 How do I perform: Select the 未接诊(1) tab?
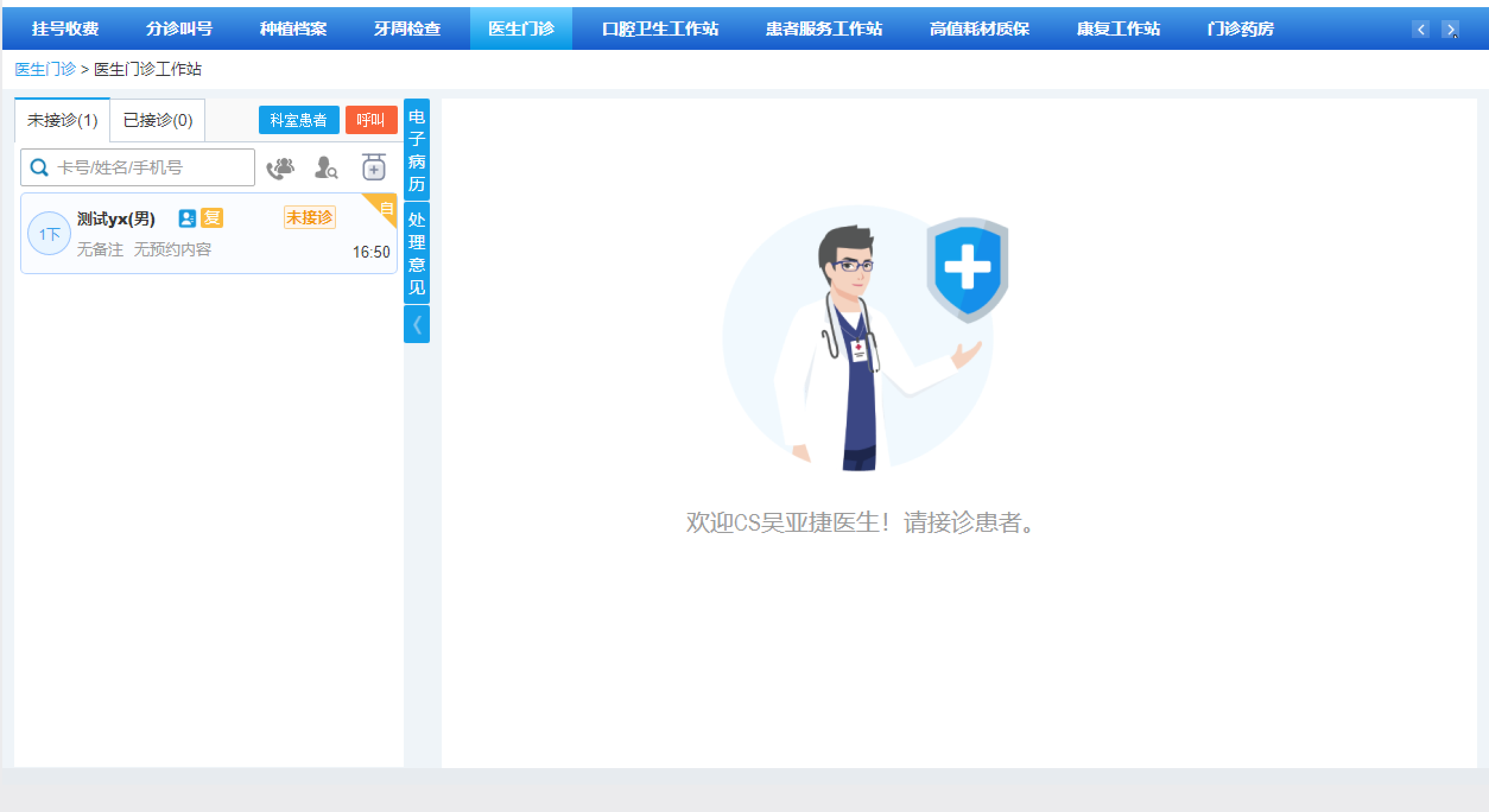tap(62, 120)
